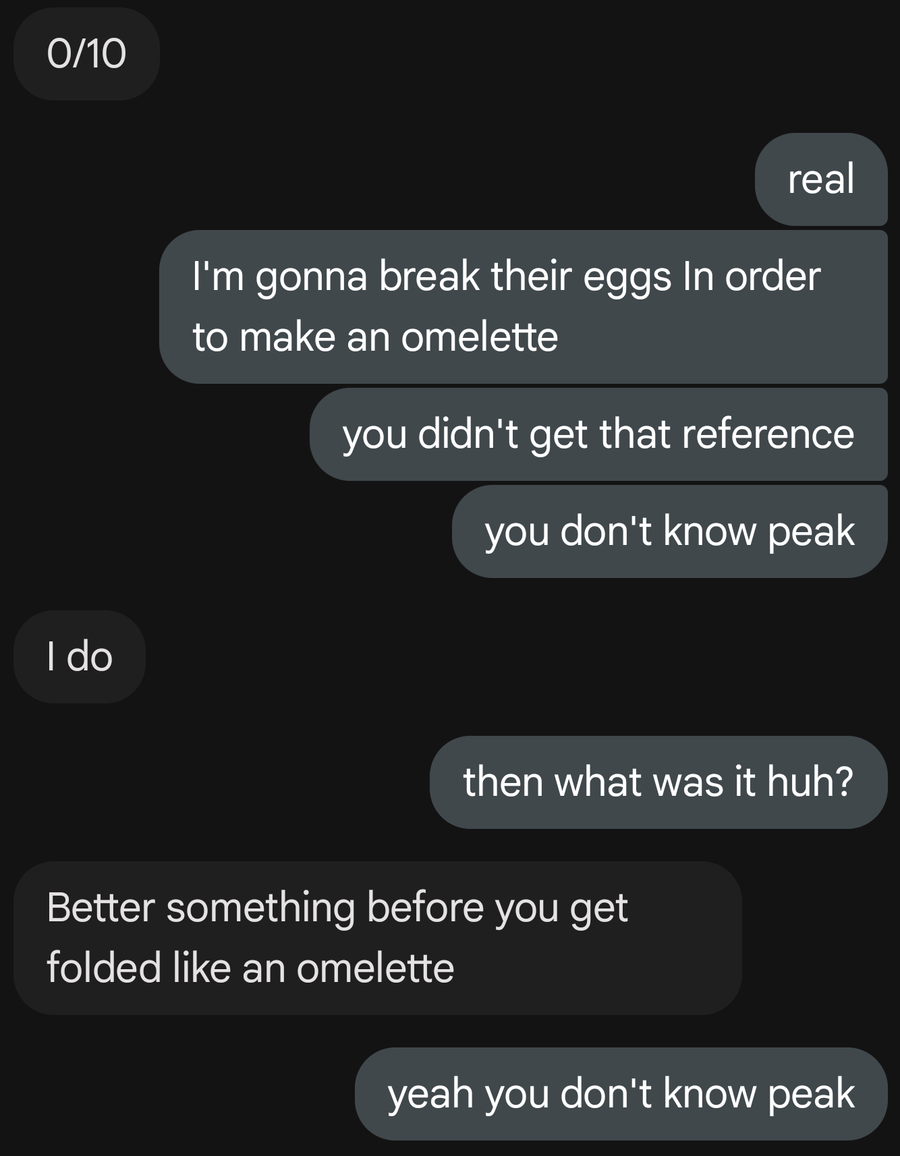Image resolution: width=900 pixels, height=1156 pixels.
Task: Tap the "I'm gonna break their eggs" message
Action: coord(522,306)
